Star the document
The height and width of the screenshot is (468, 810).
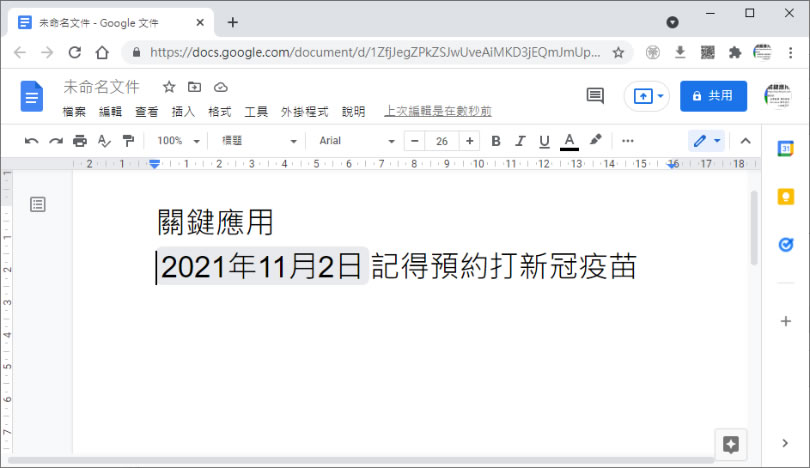169,87
